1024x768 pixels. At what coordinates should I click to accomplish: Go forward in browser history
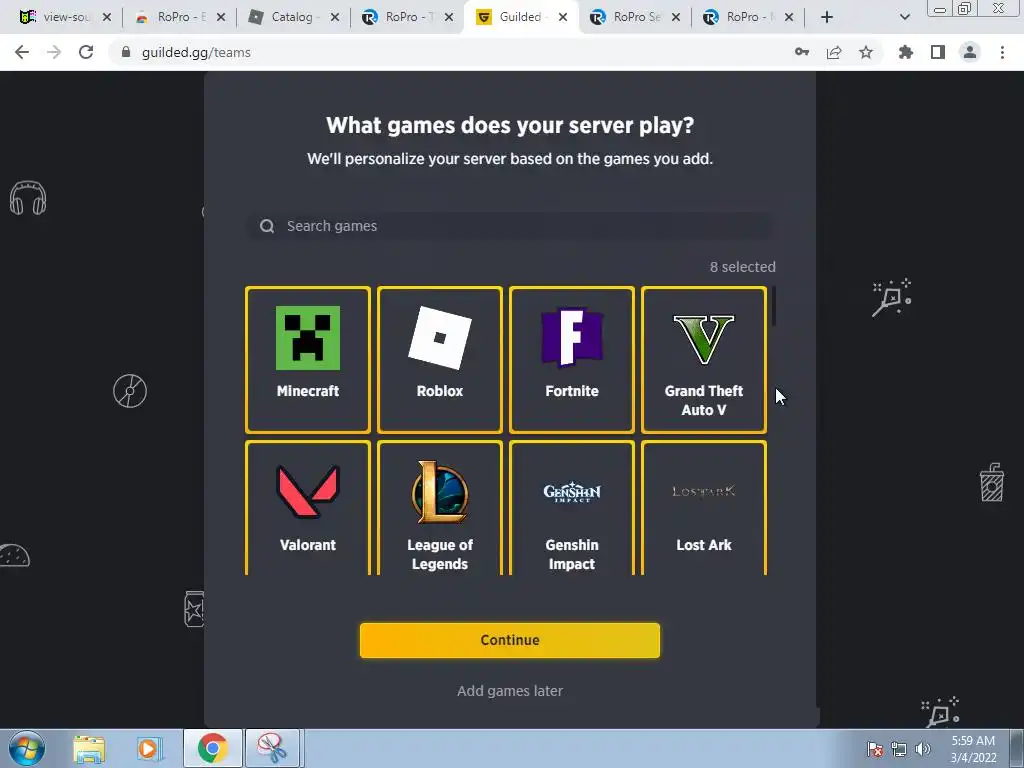(54, 52)
